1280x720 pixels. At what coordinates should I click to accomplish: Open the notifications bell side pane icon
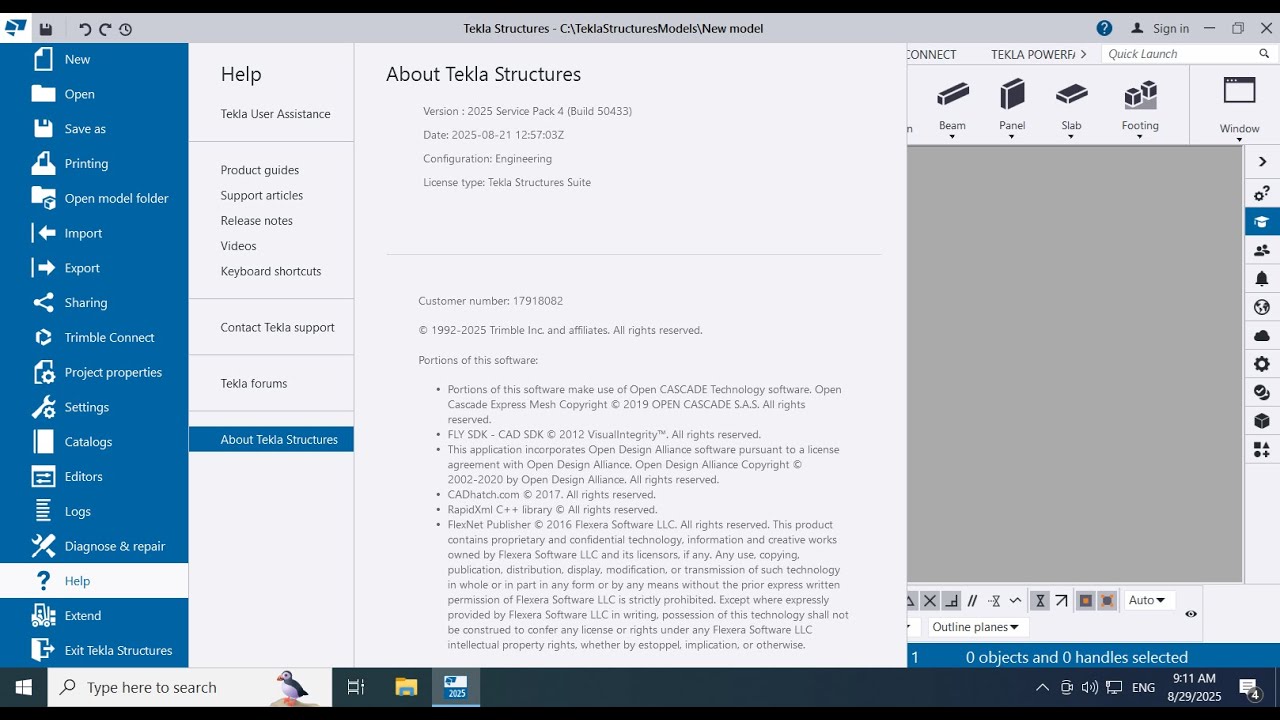[x=1262, y=279]
